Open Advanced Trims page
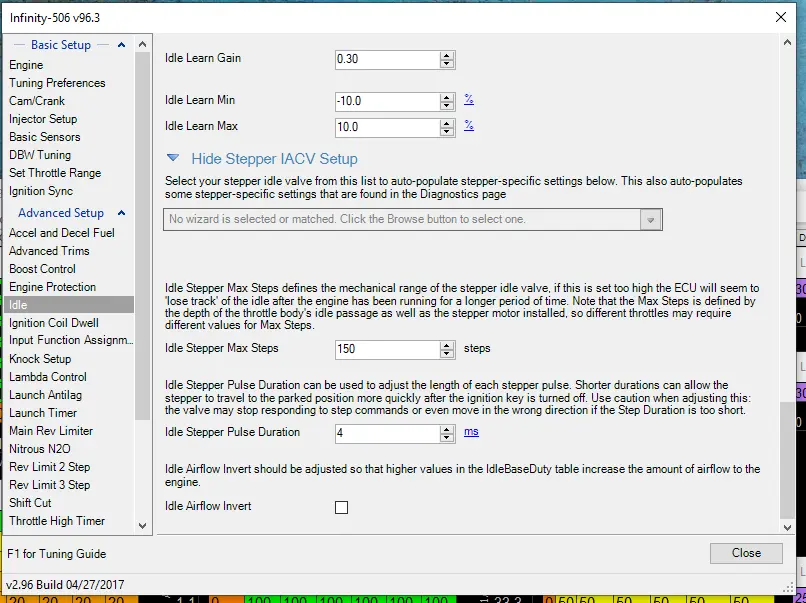The width and height of the screenshot is (806, 603). click(49, 251)
